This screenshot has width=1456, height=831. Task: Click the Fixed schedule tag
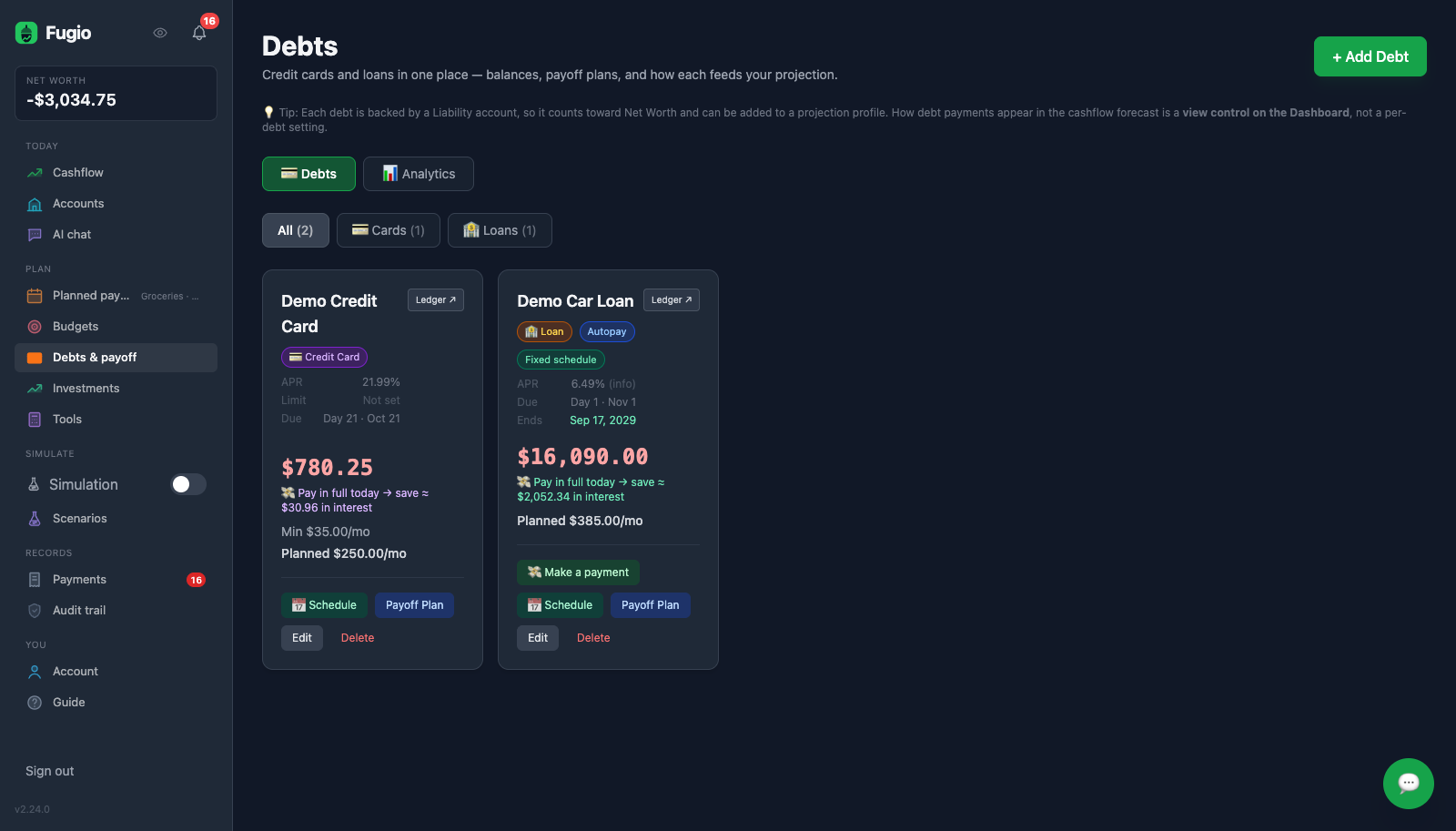561,360
